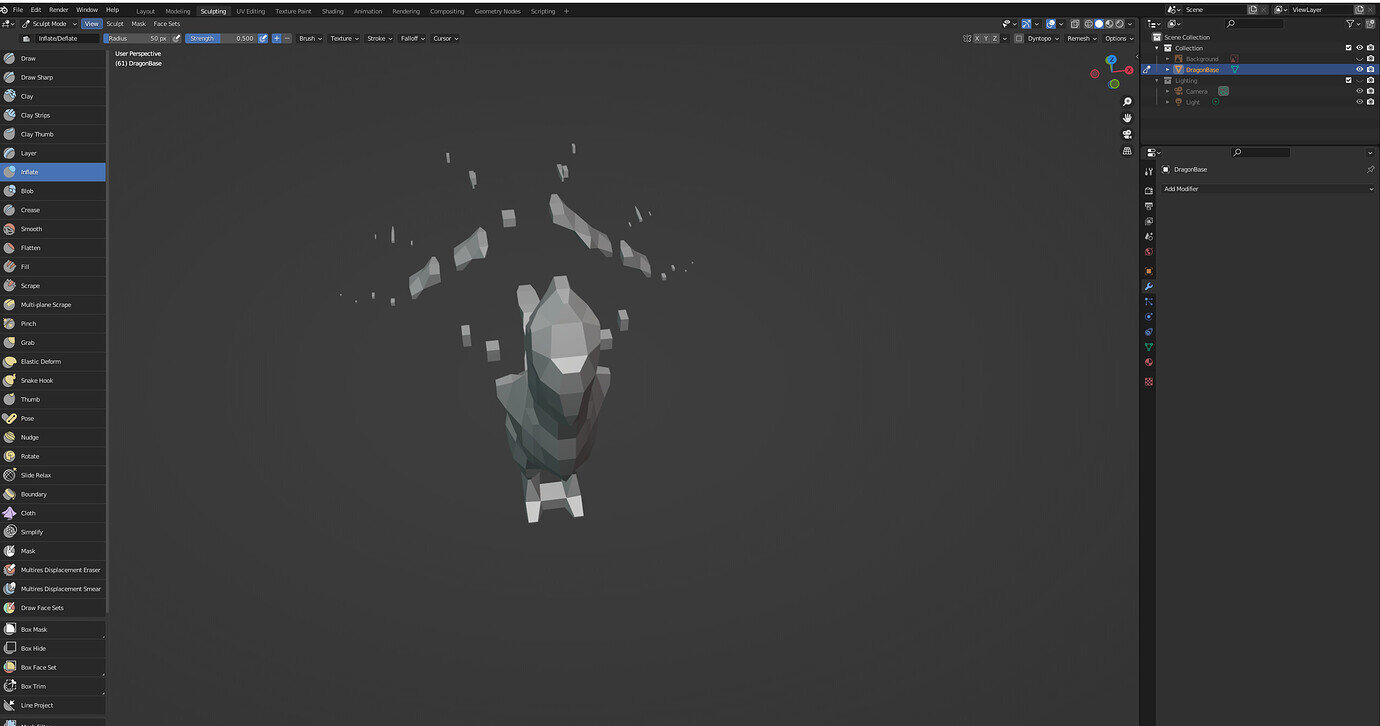This screenshot has height=726, width=1380.
Task: Select the Clay Thumb brush
Action: [53, 134]
